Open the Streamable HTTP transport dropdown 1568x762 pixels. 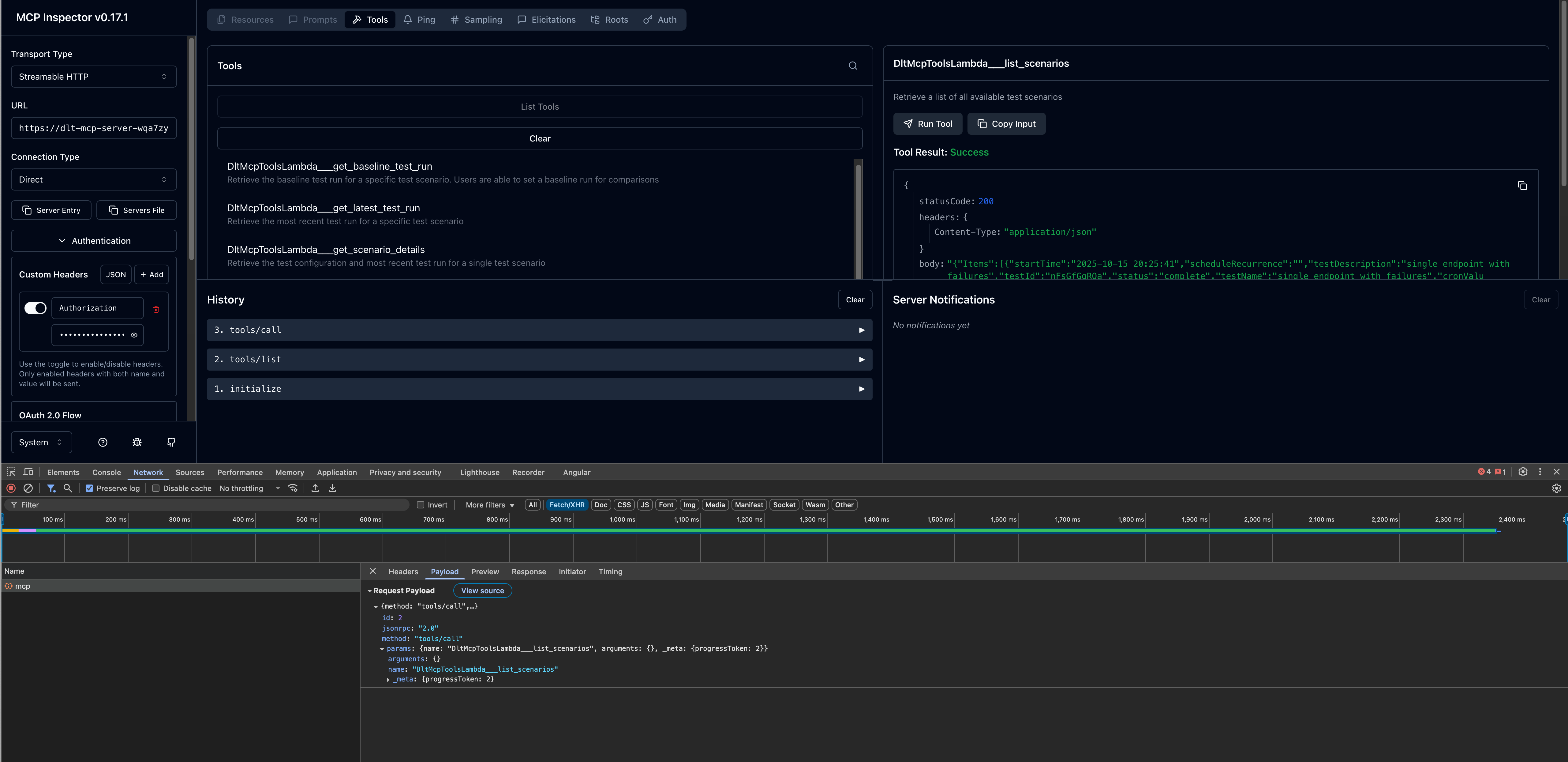93,76
